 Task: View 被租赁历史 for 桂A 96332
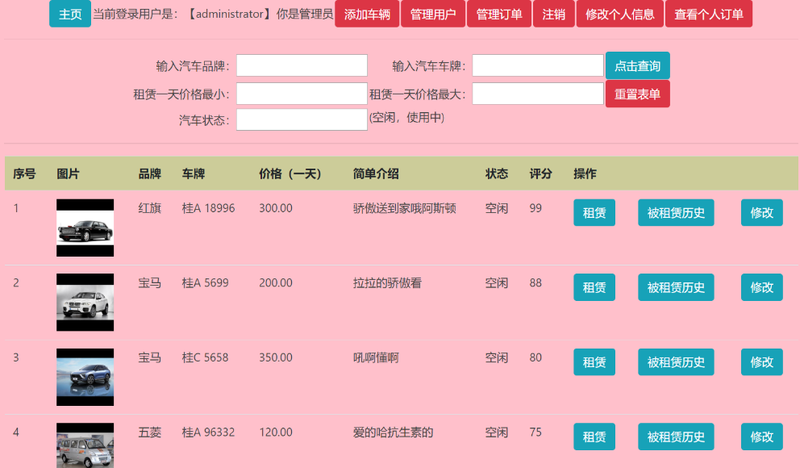(676, 437)
